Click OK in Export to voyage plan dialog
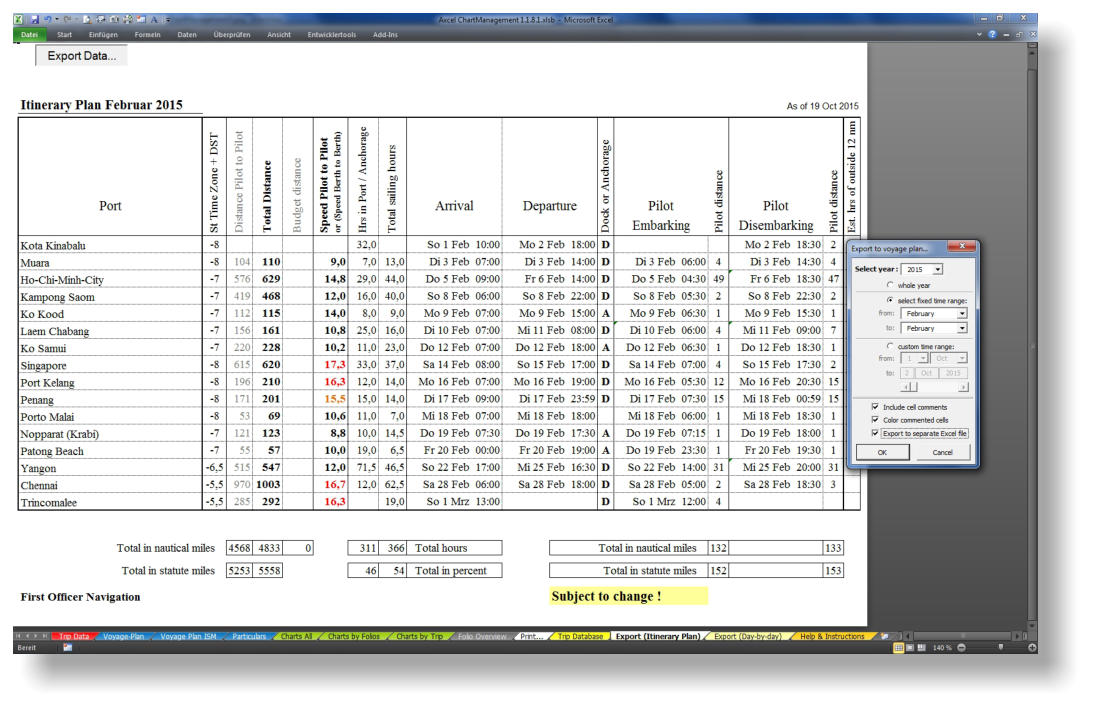 pos(881,453)
